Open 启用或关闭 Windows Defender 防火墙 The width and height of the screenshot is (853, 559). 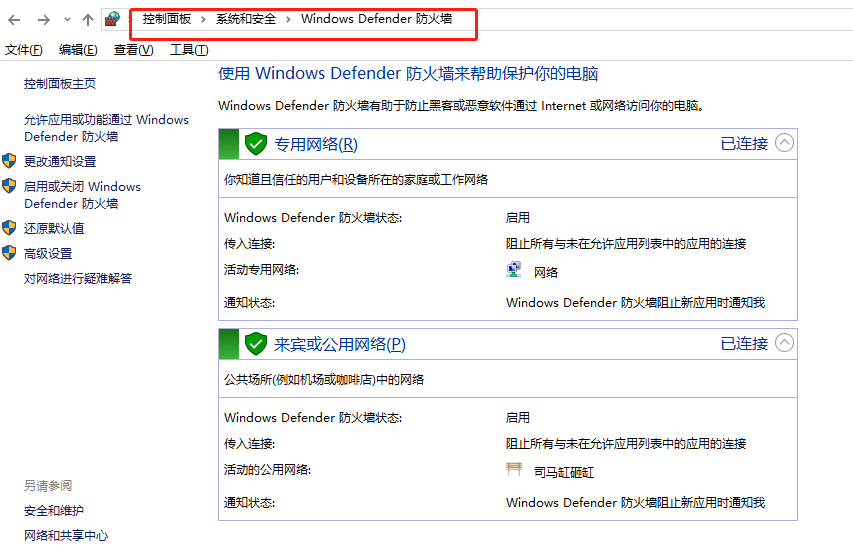pos(82,195)
